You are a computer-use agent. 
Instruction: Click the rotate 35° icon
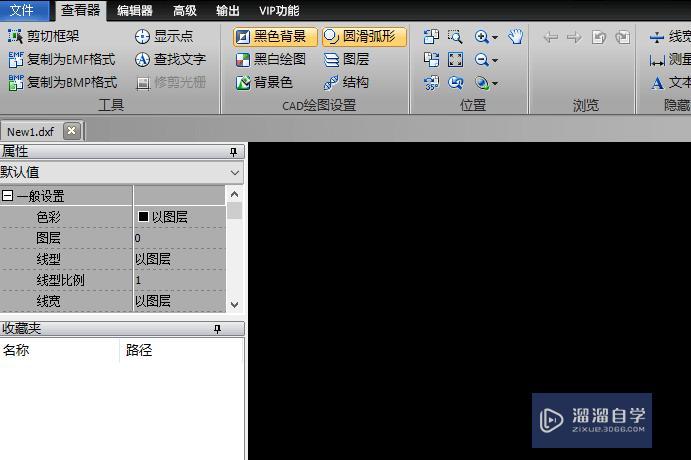tap(431, 83)
